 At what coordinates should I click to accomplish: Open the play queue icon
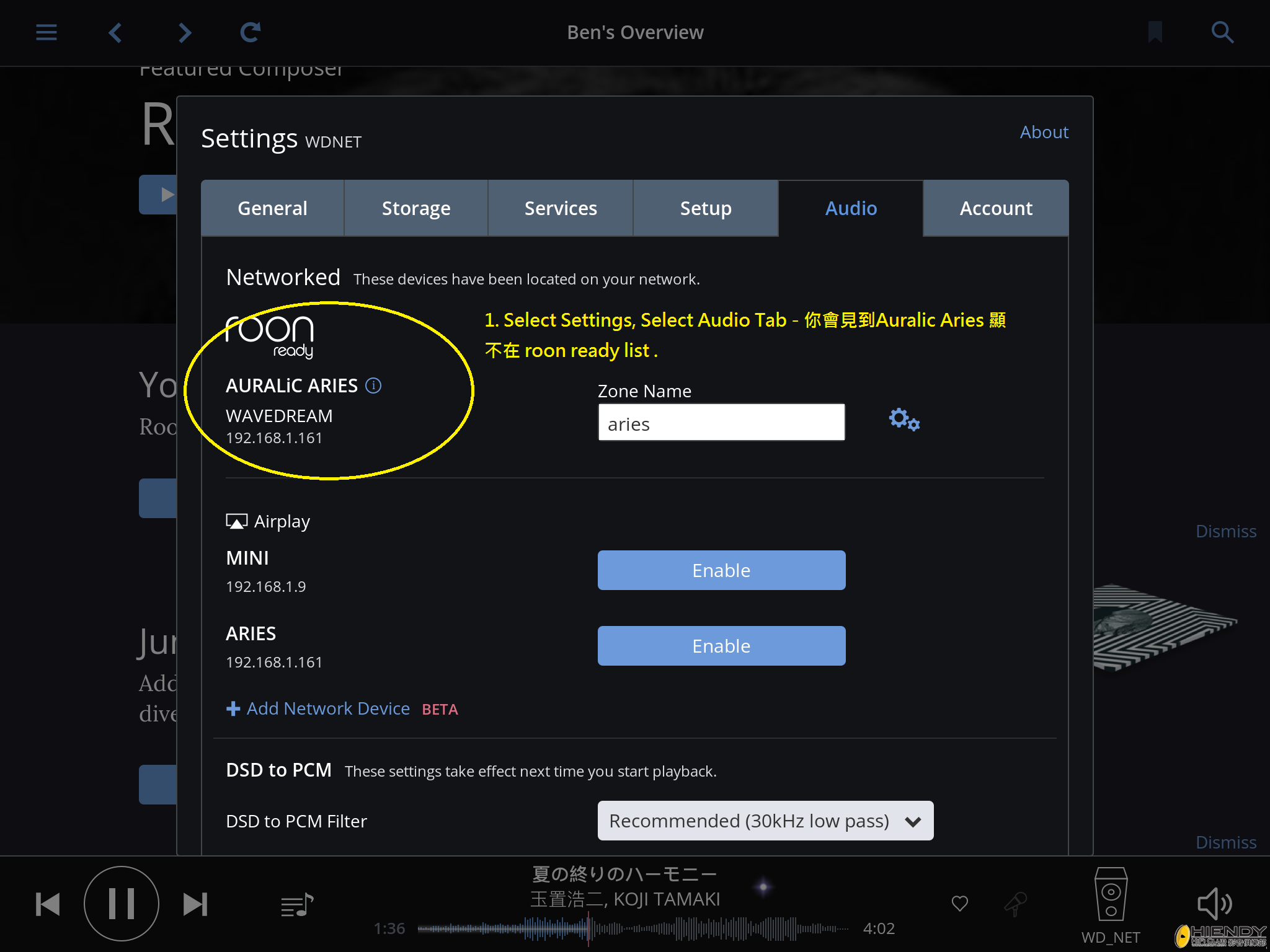pyautogui.click(x=297, y=905)
